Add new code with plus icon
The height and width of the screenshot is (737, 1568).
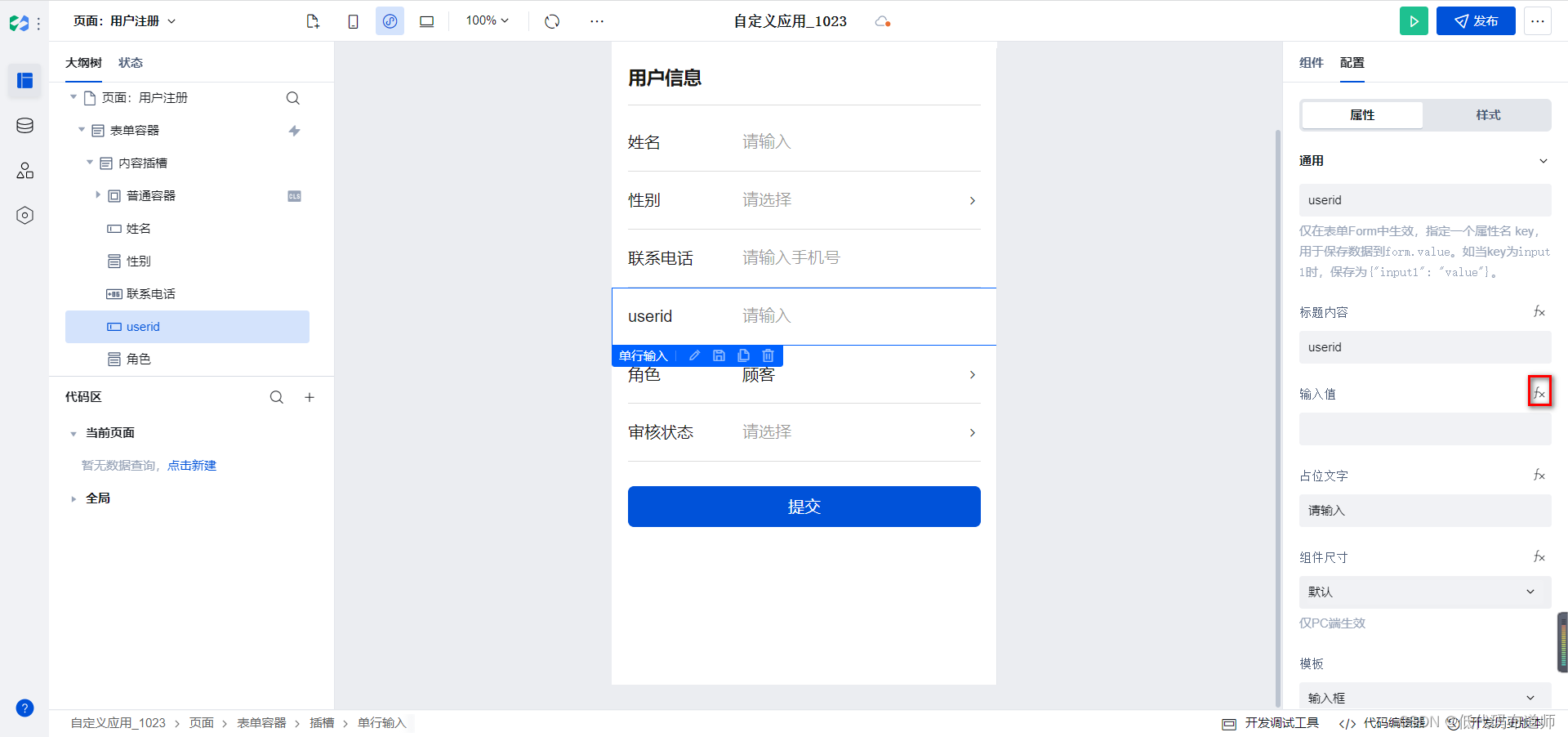310,397
